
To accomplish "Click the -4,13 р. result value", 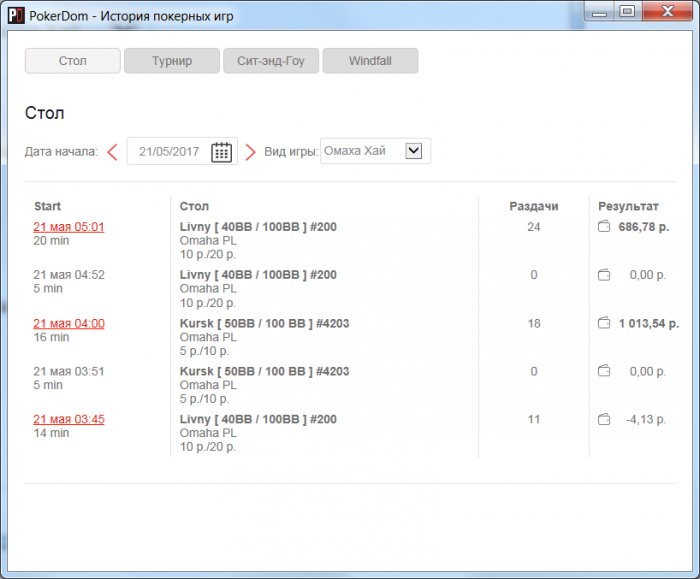I will [646, 419].
